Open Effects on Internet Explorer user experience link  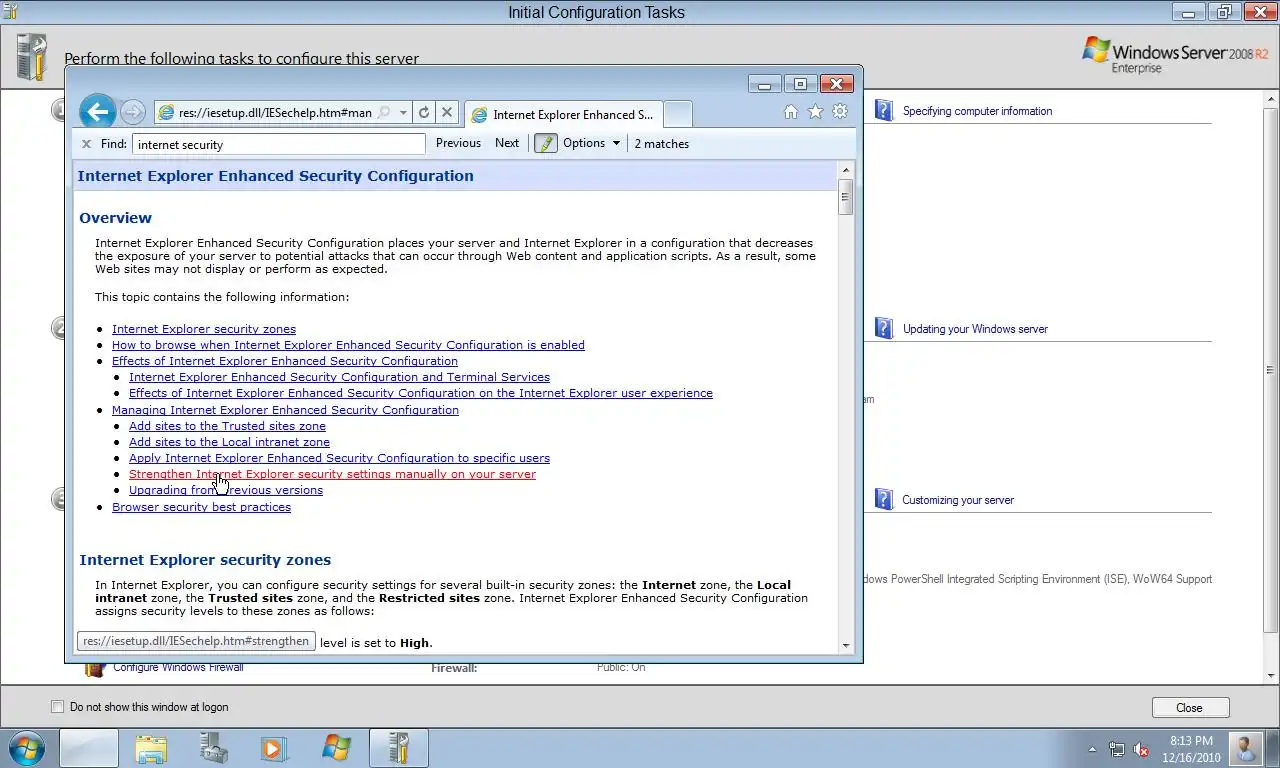[x=421, y=393]
